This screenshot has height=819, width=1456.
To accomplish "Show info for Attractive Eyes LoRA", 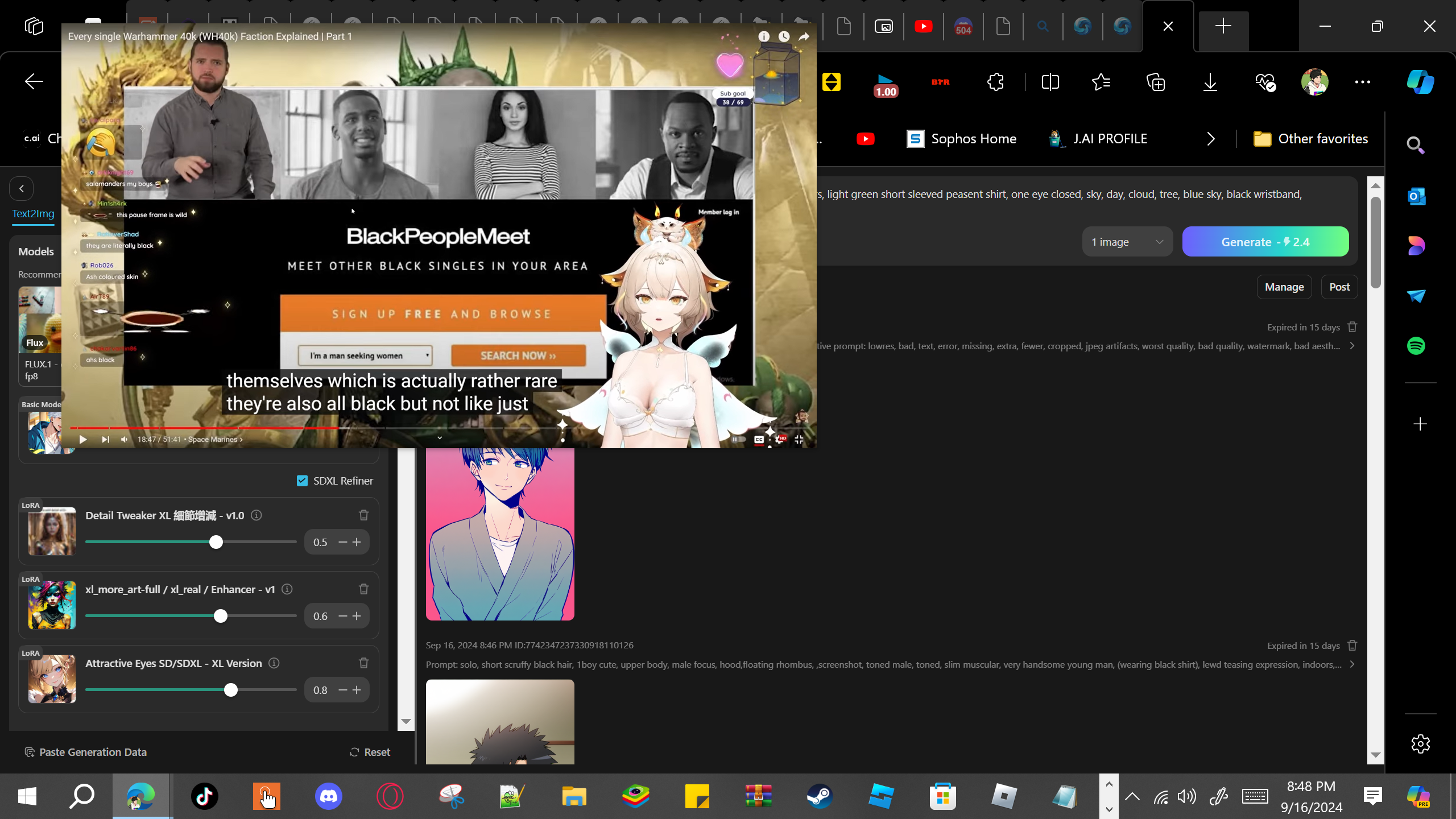I will pos(274,663).
